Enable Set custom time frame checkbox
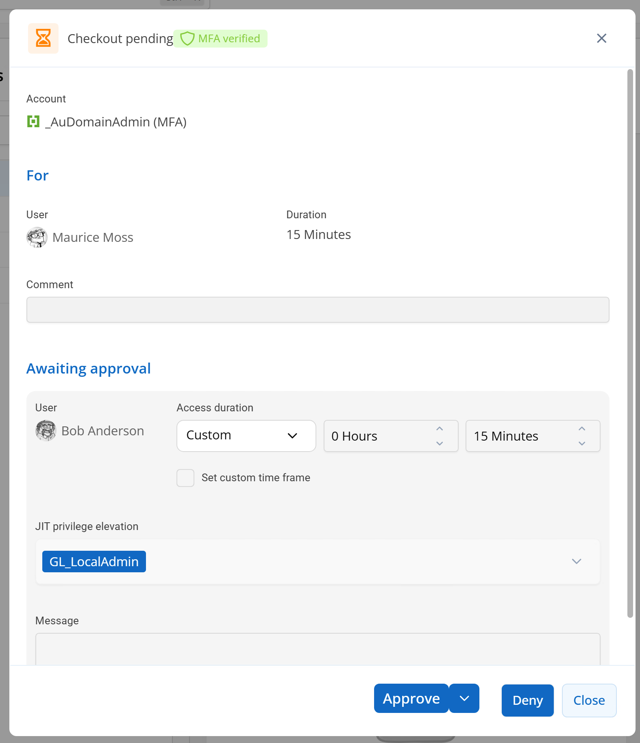640x743 pixels. pyautogui.click(x=185, y=478)
